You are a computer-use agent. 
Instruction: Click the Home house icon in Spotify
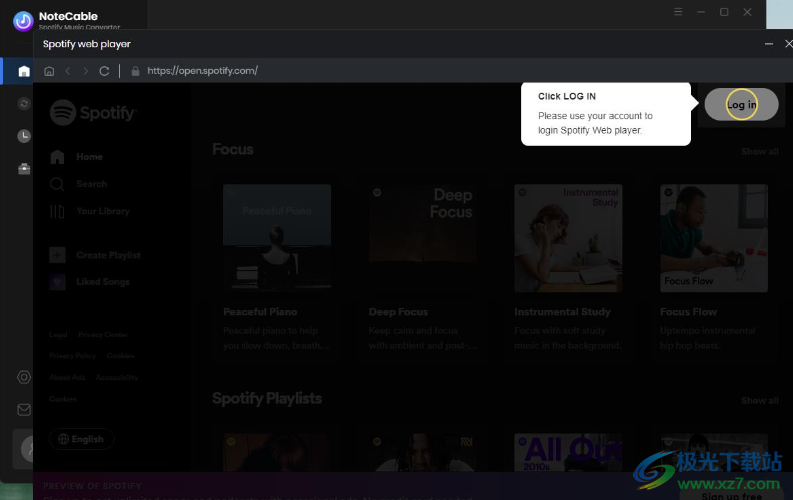(57, 157)
